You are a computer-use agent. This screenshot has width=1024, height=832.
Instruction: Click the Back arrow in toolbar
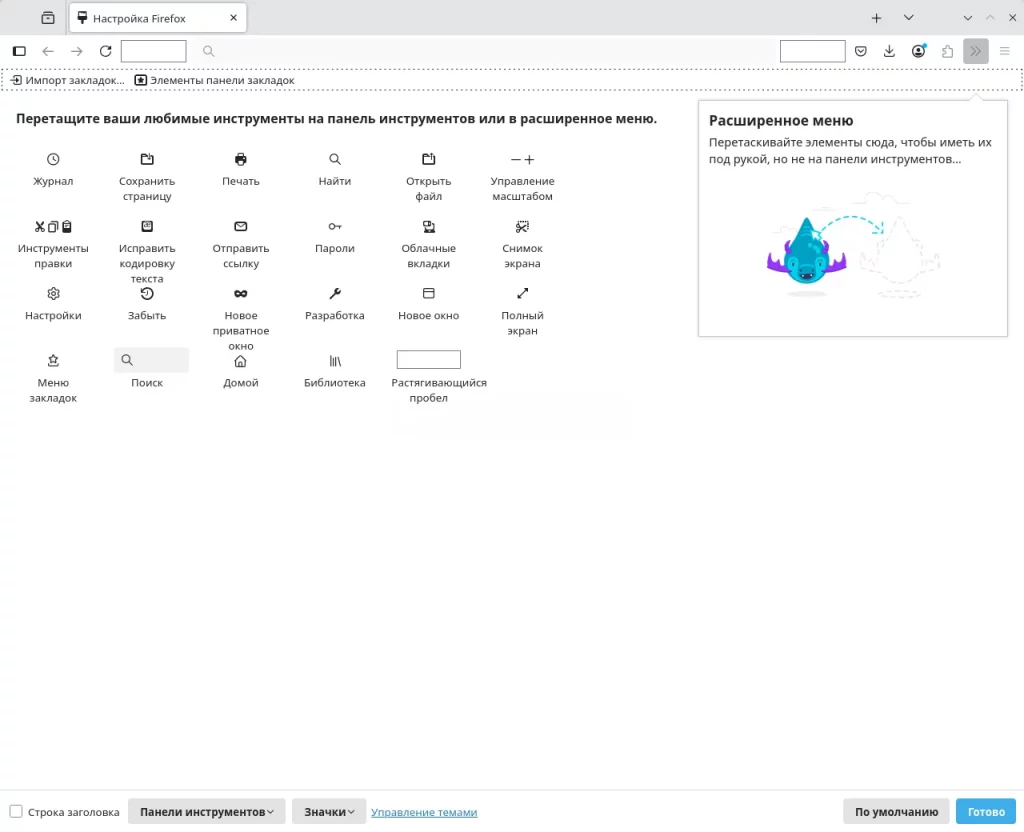[x=48, y=51]
